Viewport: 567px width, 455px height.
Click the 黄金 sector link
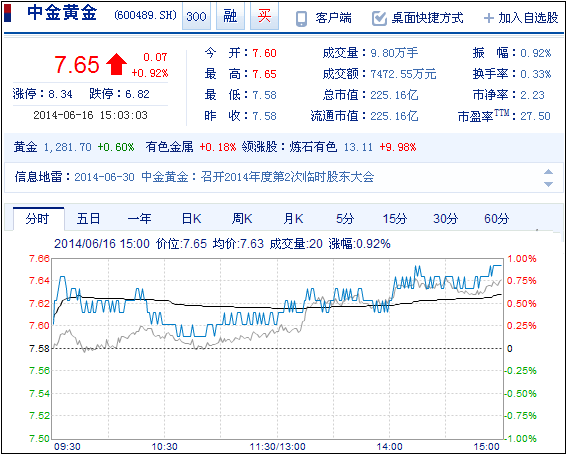(25, 147)
